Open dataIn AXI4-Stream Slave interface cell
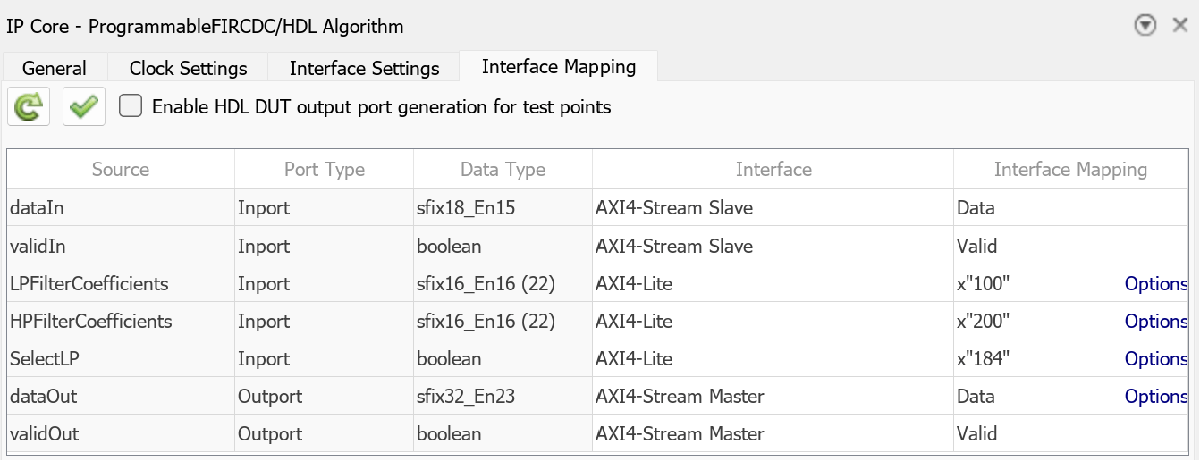This screenshot has height=461, width=1200. [772, 209]
